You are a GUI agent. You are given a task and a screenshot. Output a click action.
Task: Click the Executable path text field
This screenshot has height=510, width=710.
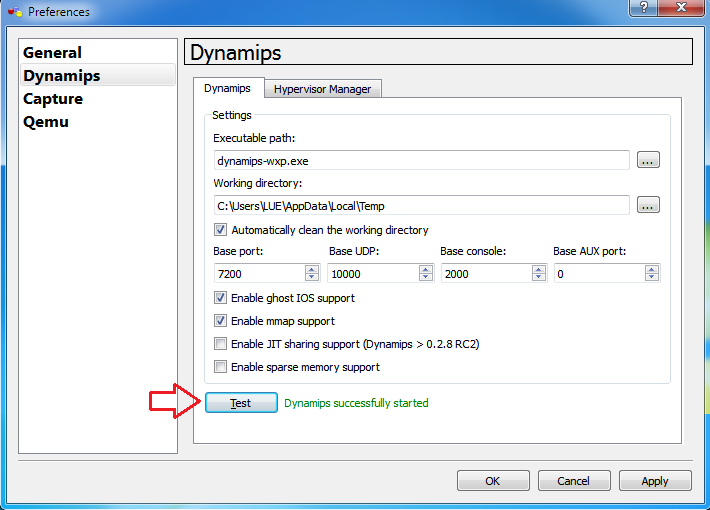coord(422,160)
